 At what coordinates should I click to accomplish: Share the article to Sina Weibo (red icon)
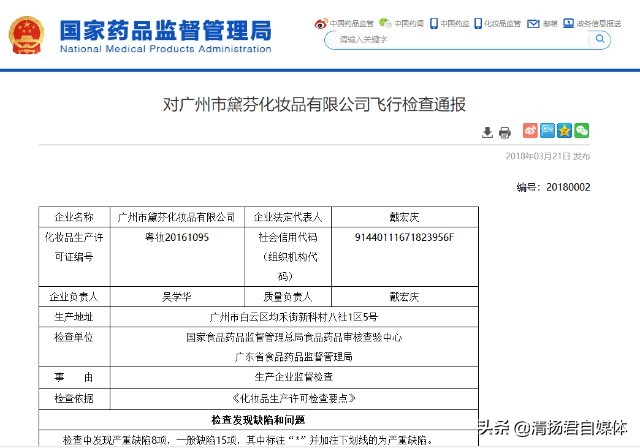point(530,131)
